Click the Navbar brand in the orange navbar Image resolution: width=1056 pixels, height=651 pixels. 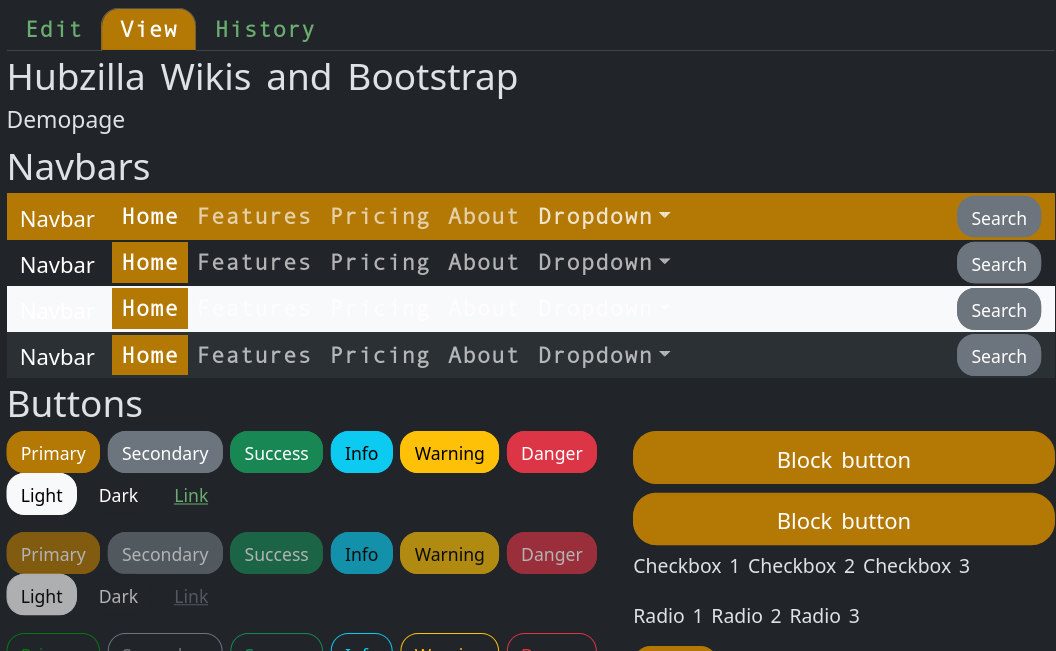(x=58, y=219)
